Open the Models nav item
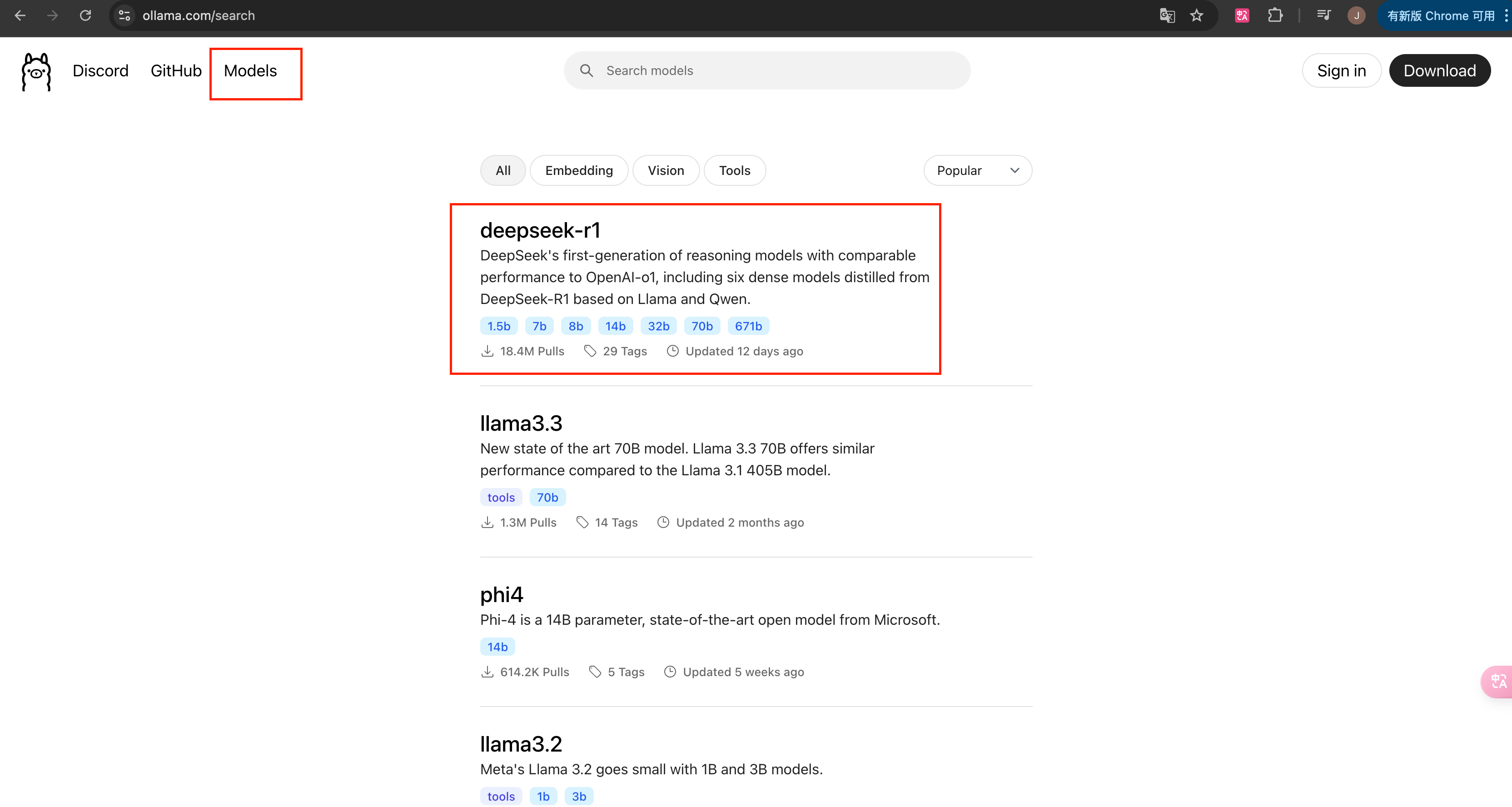1512x807 pixels. (x=250, y=71)
